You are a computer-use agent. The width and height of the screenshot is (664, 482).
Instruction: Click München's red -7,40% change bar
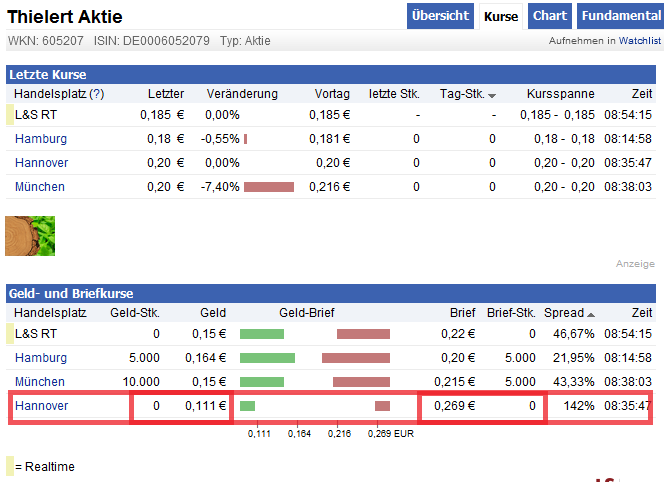click(x=269, y=187)
